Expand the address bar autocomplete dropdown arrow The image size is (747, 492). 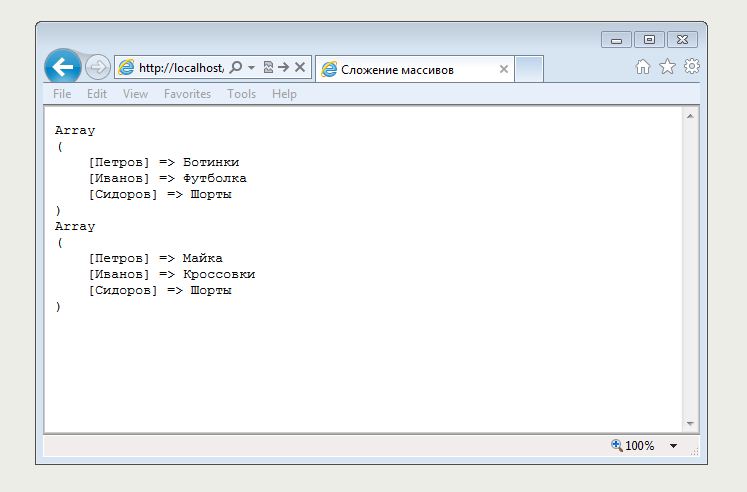(252, 67)
